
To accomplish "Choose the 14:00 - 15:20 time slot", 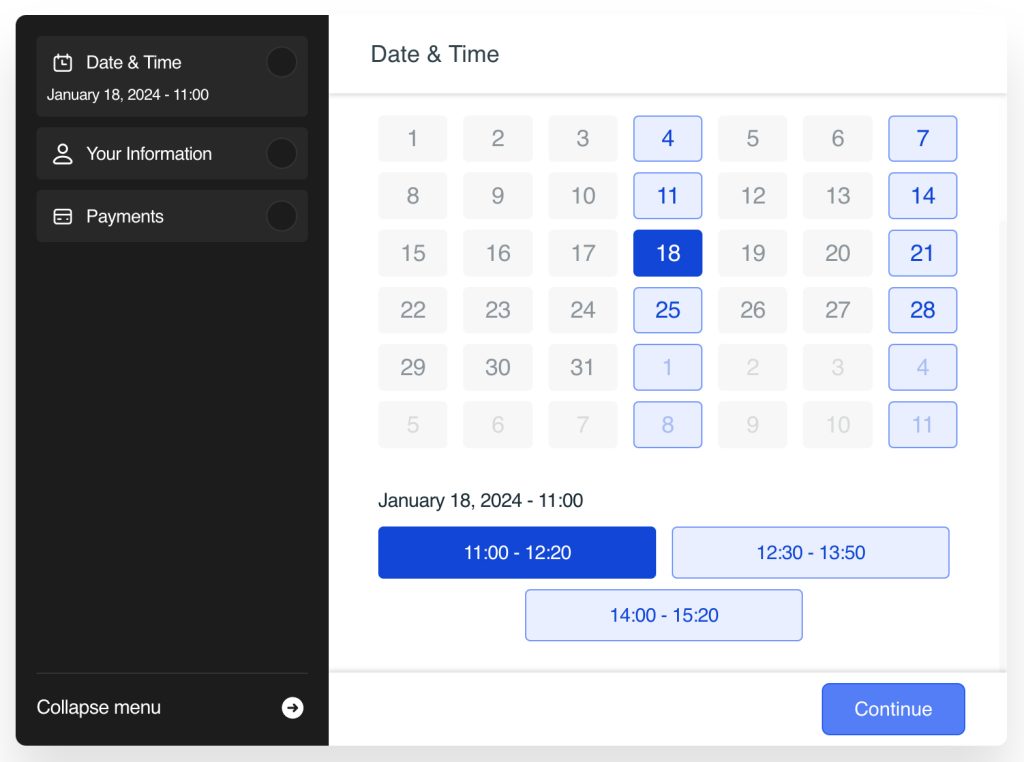I will coord(664,615).
